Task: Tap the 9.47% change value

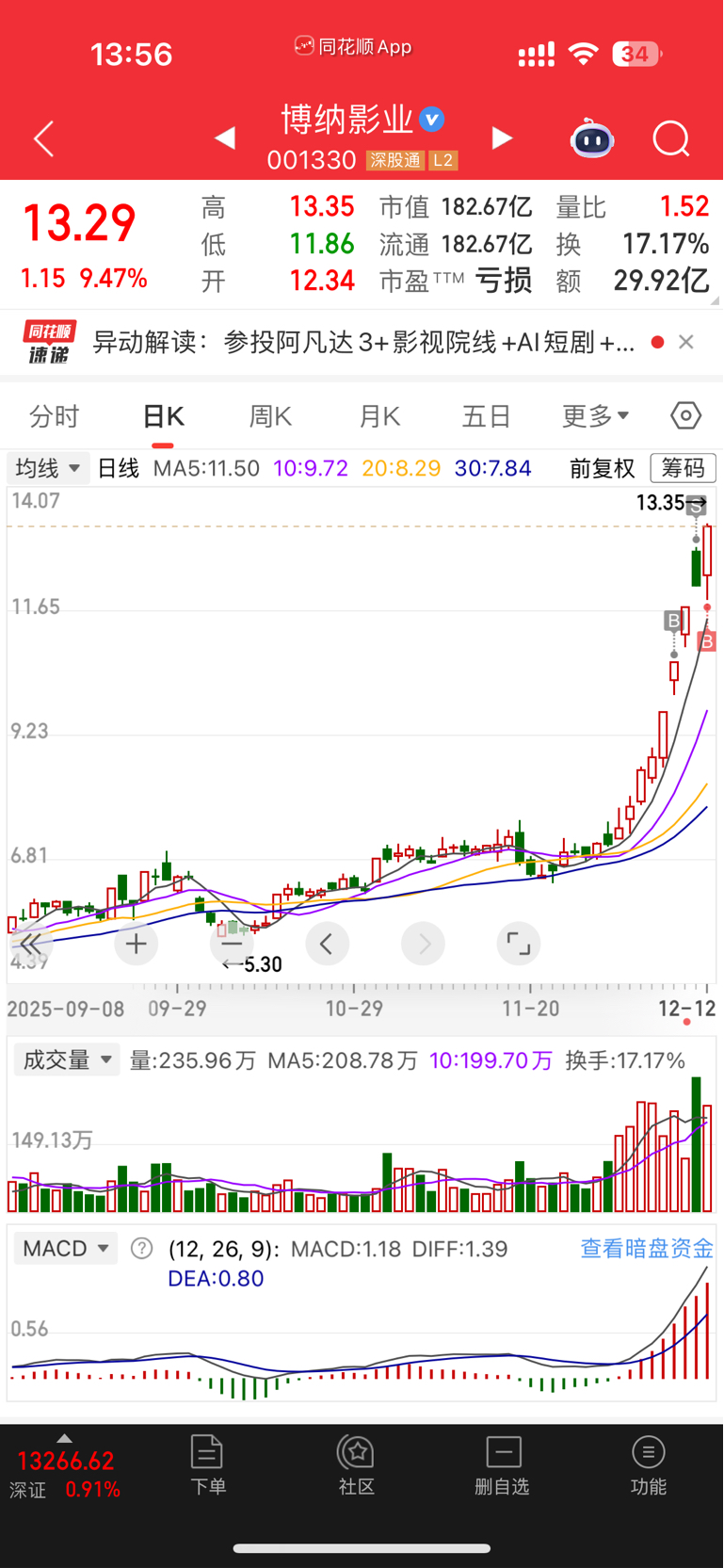Action: (x=113, y=279)
